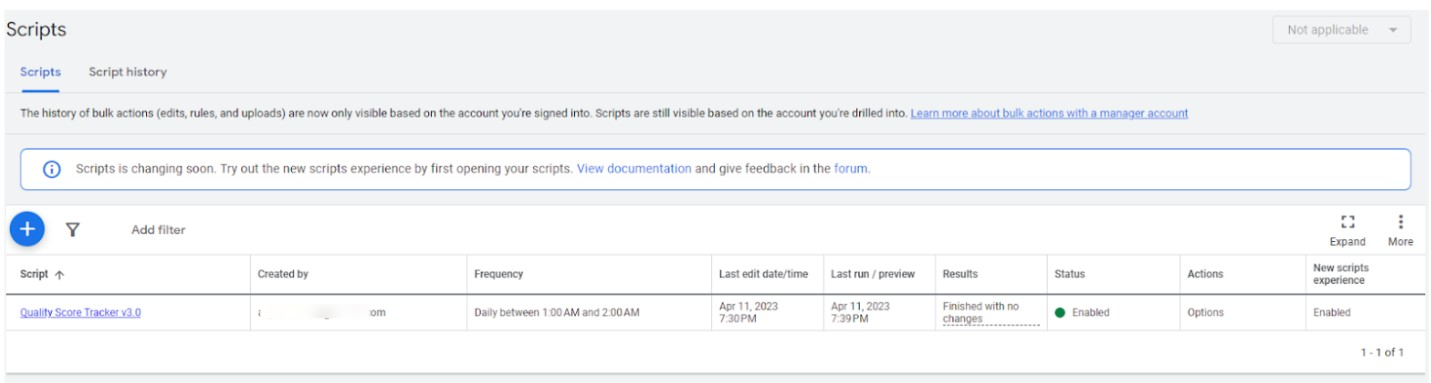The width and height of the screenshot is (1431, 383).
Task: Click the Expand table icon
Action: 1347,222
